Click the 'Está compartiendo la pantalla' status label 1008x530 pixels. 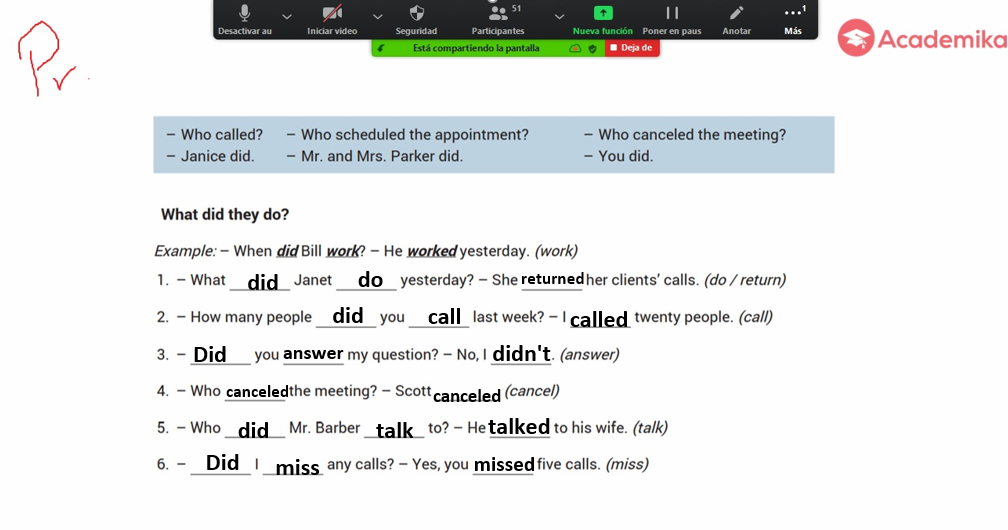pyautogui.click(x=476, y=48)
